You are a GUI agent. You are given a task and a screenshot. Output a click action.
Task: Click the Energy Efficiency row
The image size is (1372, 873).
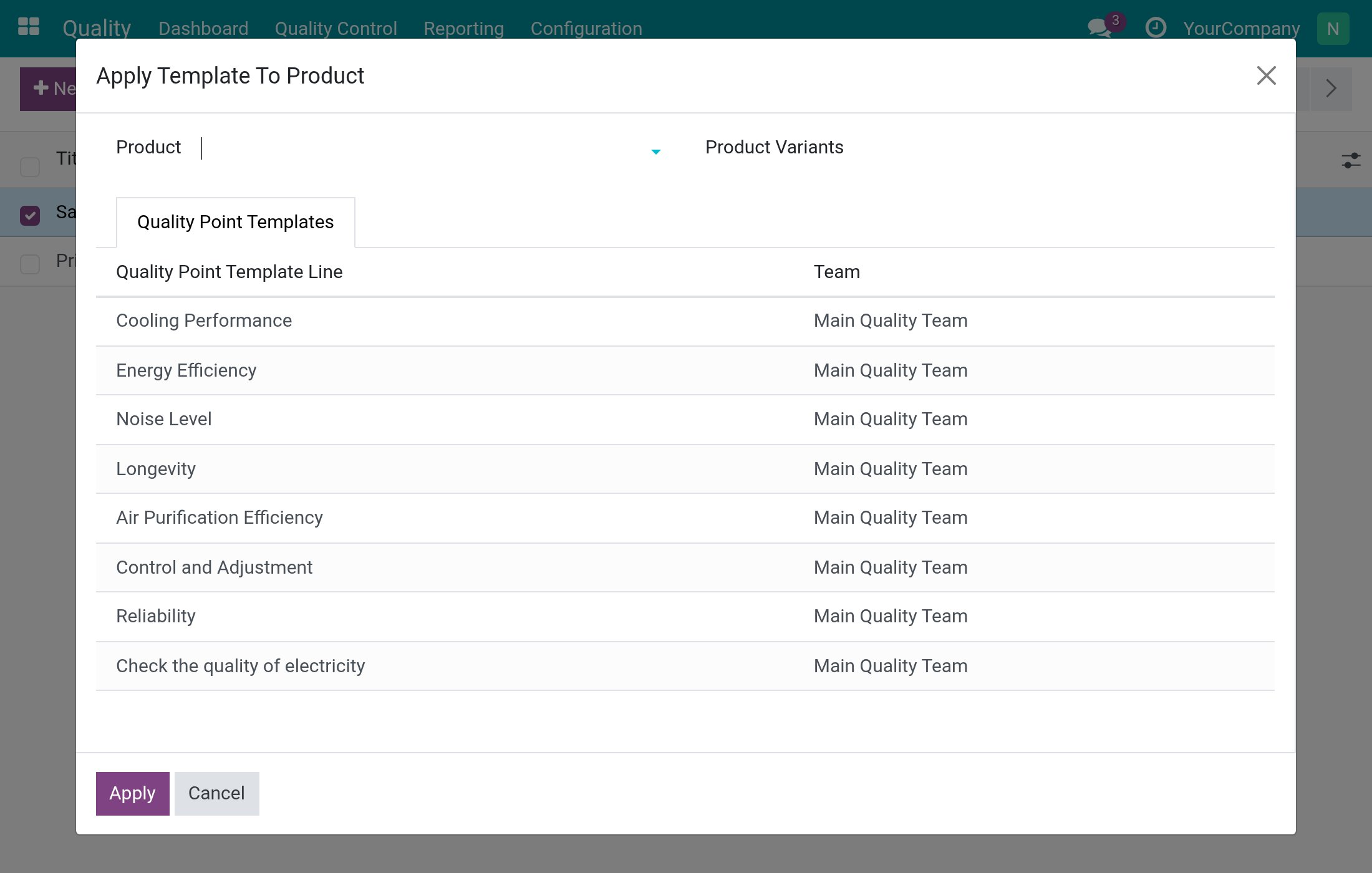click(x=685, y=370)
